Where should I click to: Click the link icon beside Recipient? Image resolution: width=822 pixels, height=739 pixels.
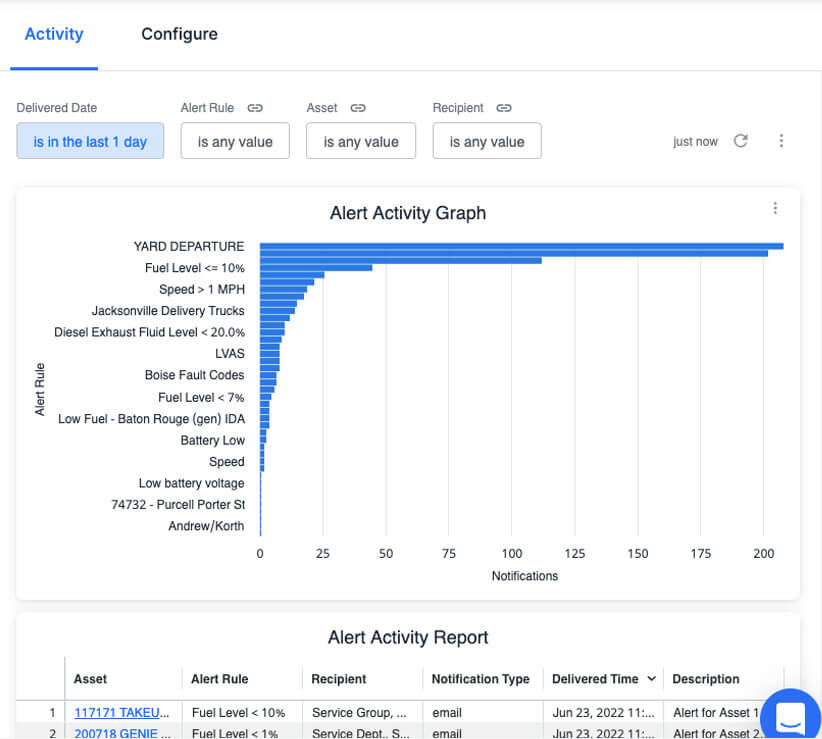[x=504, y=108]
